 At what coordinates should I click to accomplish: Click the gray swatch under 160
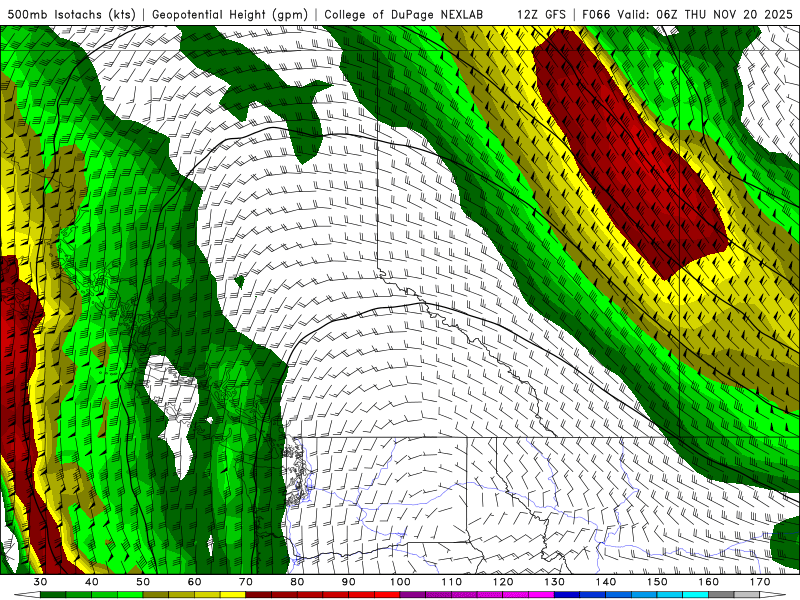[x=721, y=595]
